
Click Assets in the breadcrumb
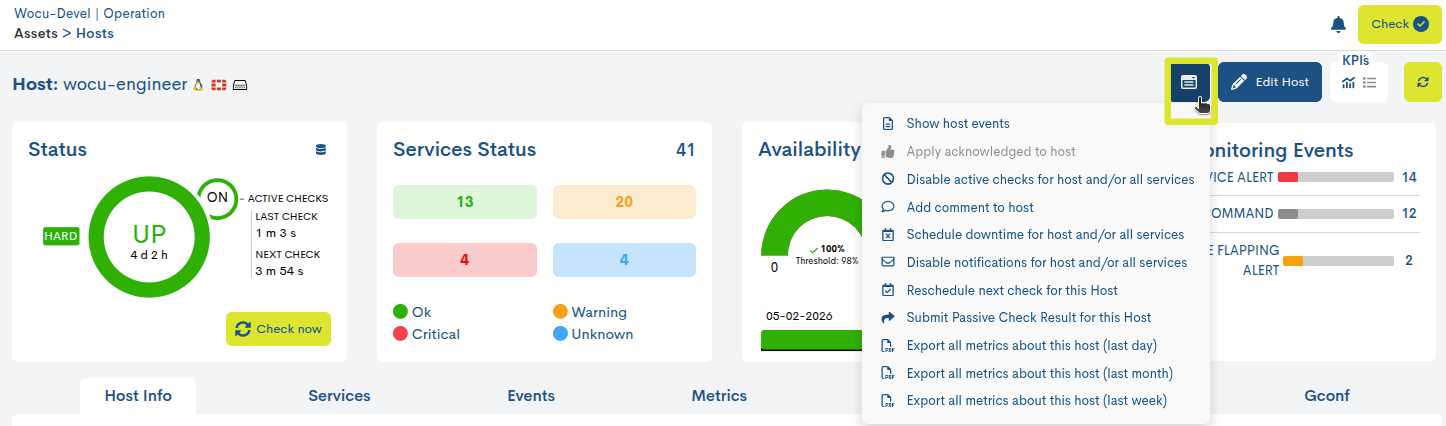[x=36, y=33]
